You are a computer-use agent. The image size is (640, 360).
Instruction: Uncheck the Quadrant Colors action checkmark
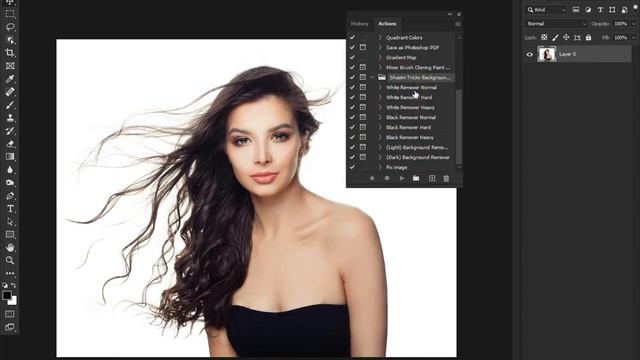[x=352, y=37]
